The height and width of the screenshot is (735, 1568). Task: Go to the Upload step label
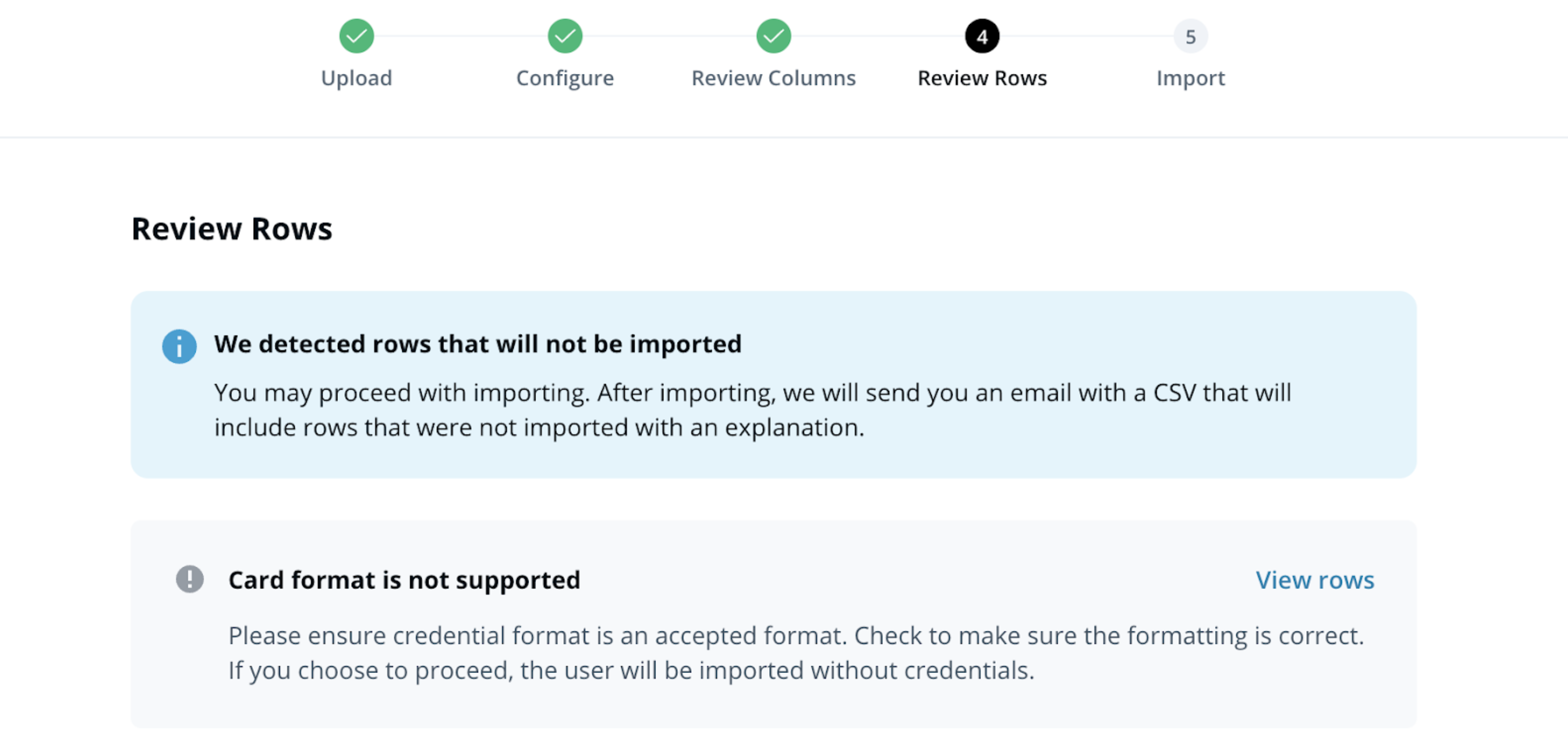[x=356, y=78]
